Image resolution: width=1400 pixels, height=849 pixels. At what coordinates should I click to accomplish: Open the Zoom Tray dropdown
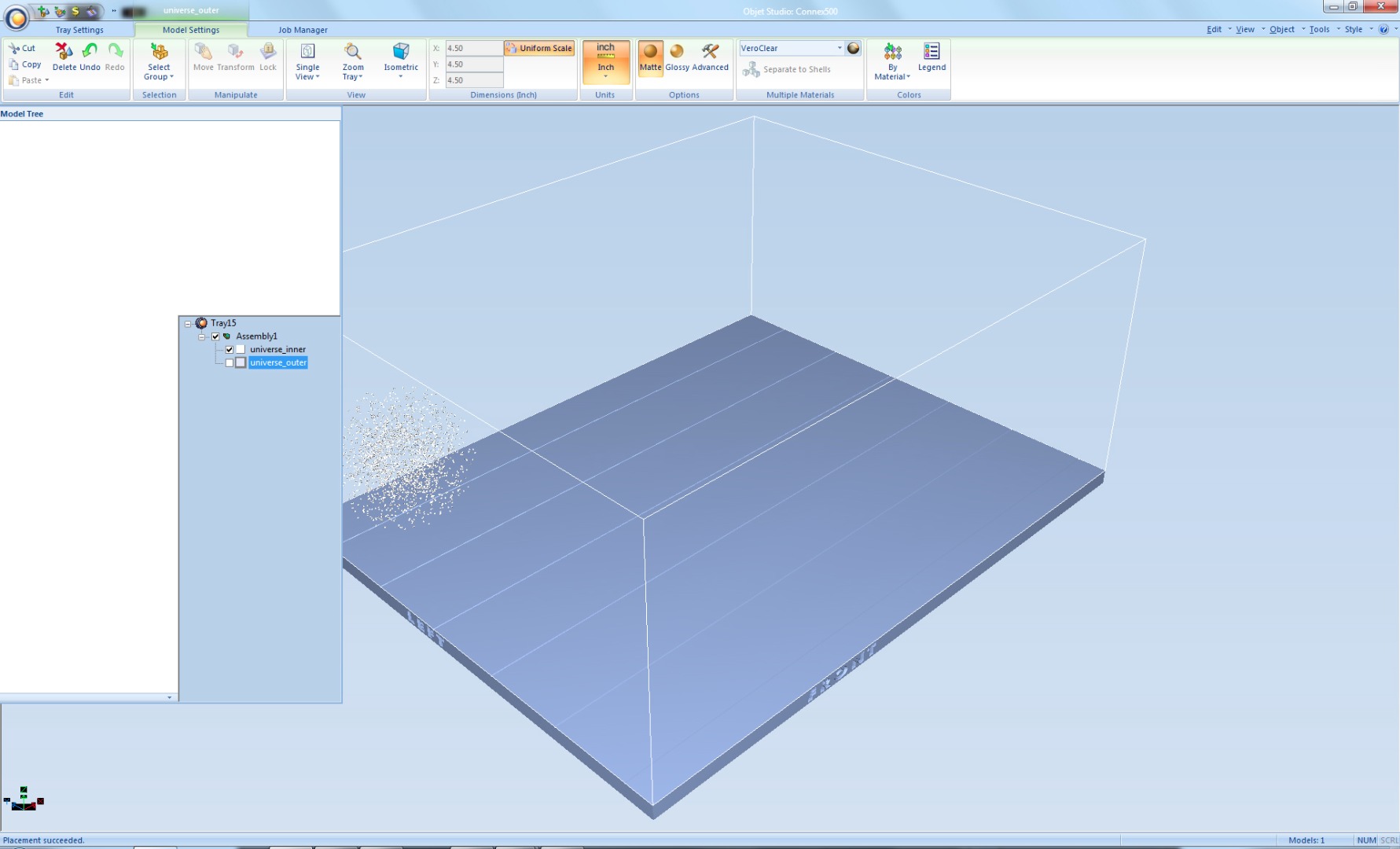coord(353,61)
